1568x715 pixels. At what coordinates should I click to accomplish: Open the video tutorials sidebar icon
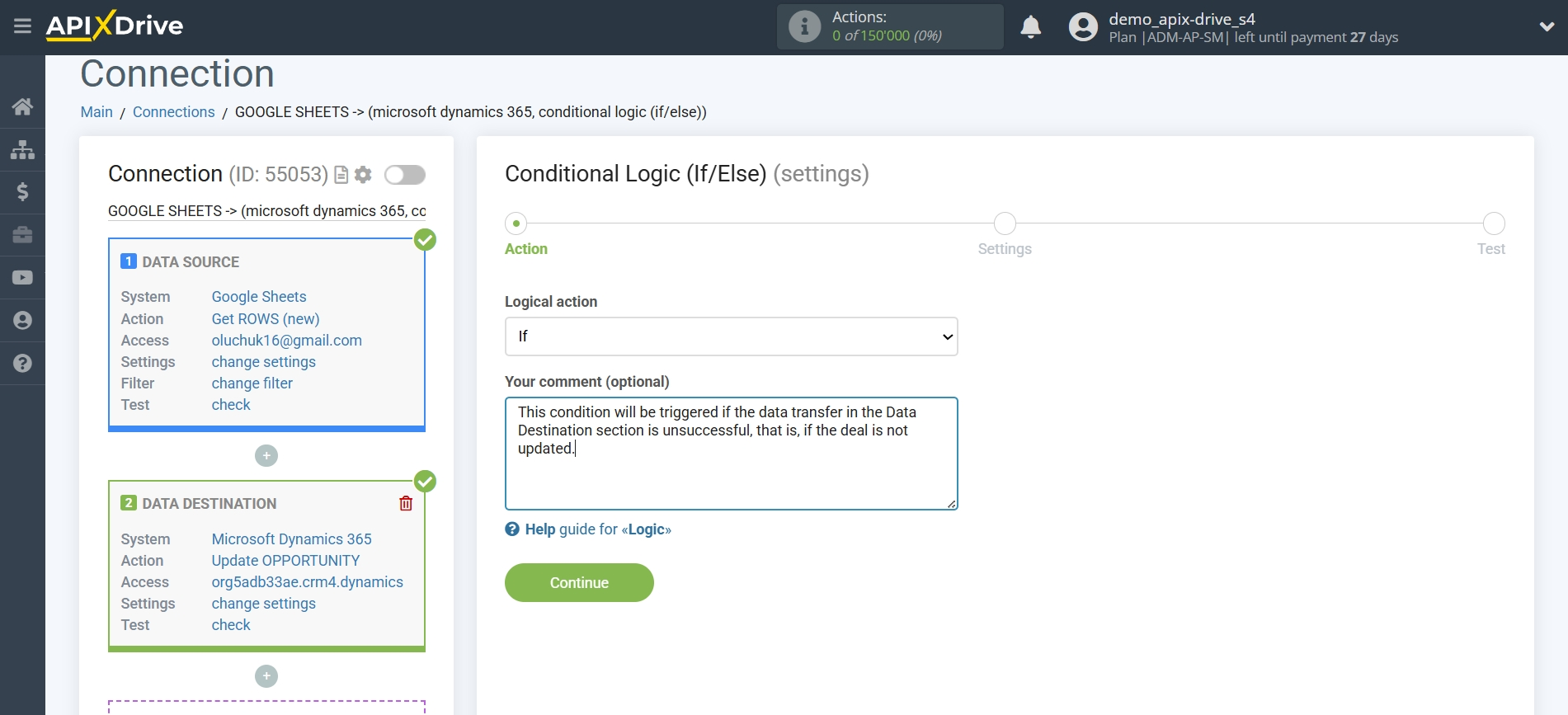(x=22, y=278)
